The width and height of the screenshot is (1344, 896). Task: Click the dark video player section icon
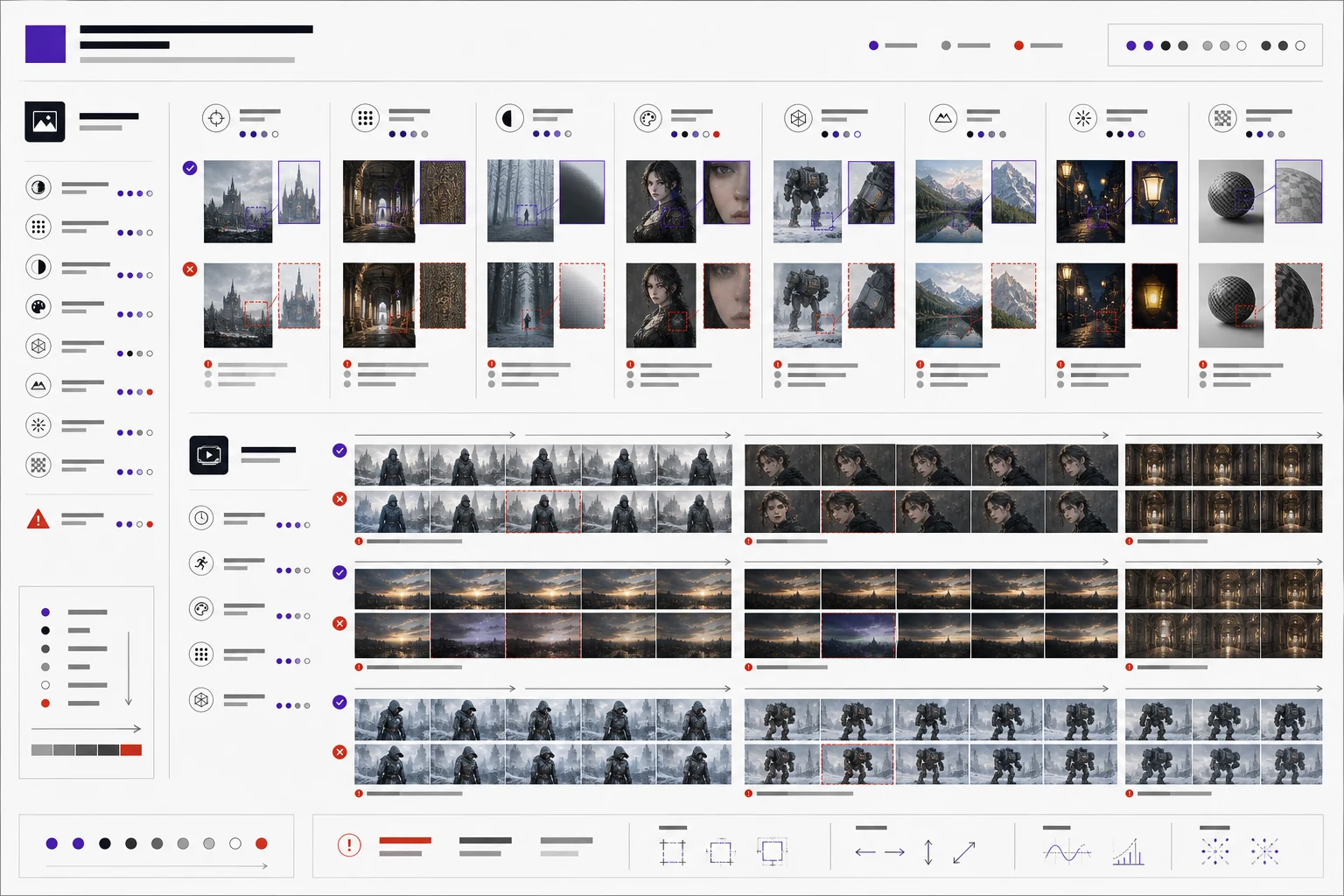209,455
